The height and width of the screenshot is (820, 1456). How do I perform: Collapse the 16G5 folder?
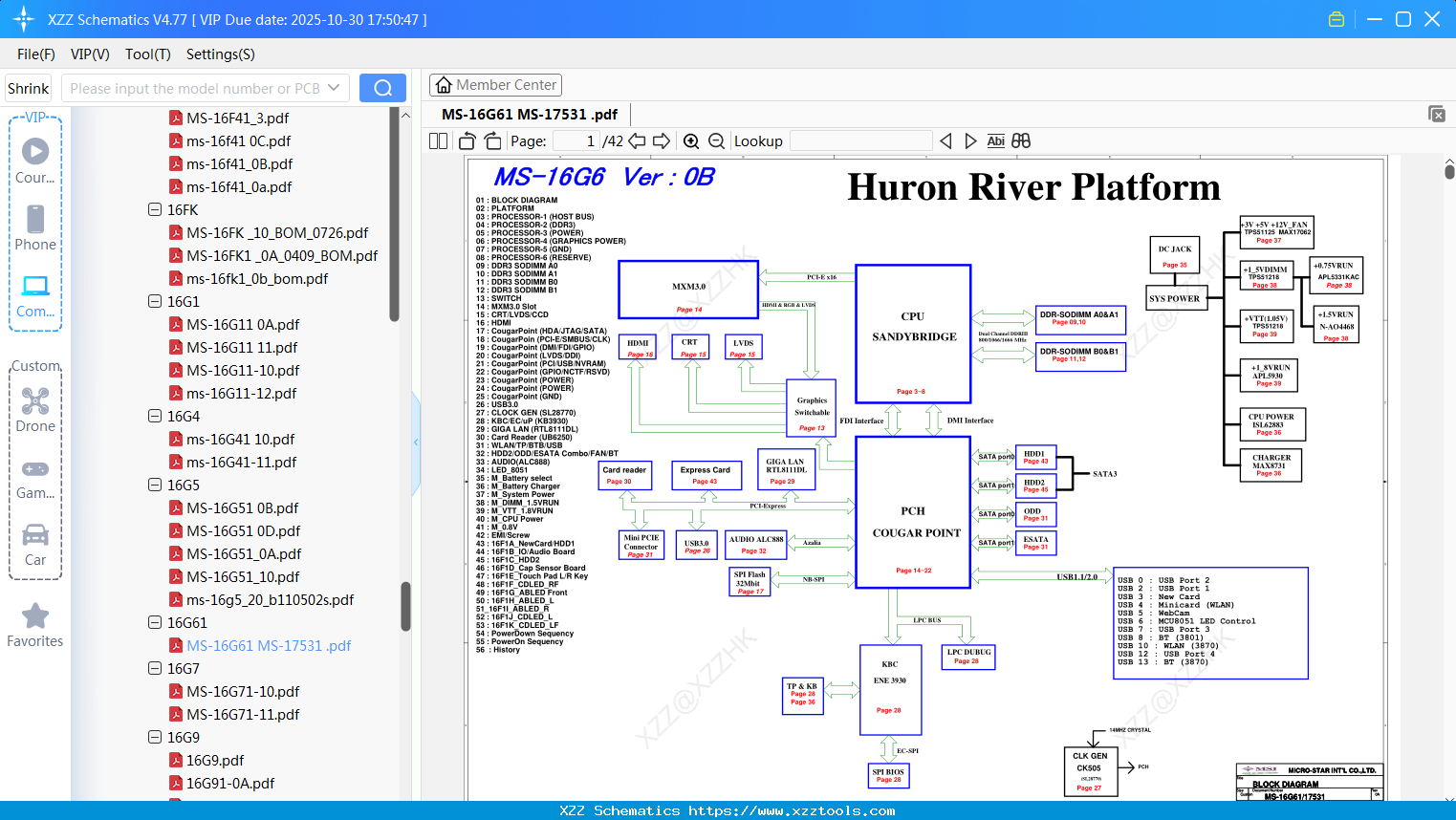click(x=155, y=485)
